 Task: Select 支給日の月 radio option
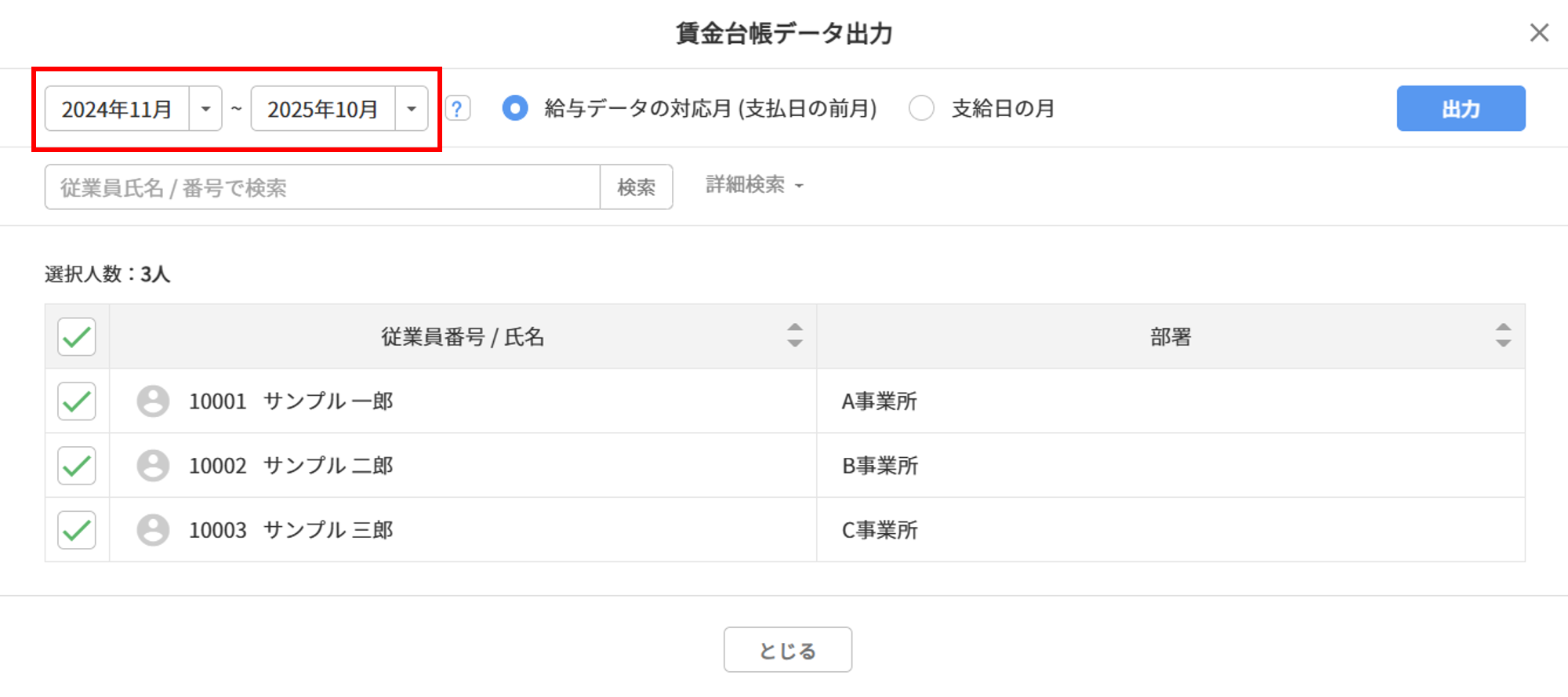(x=921, y=108)
